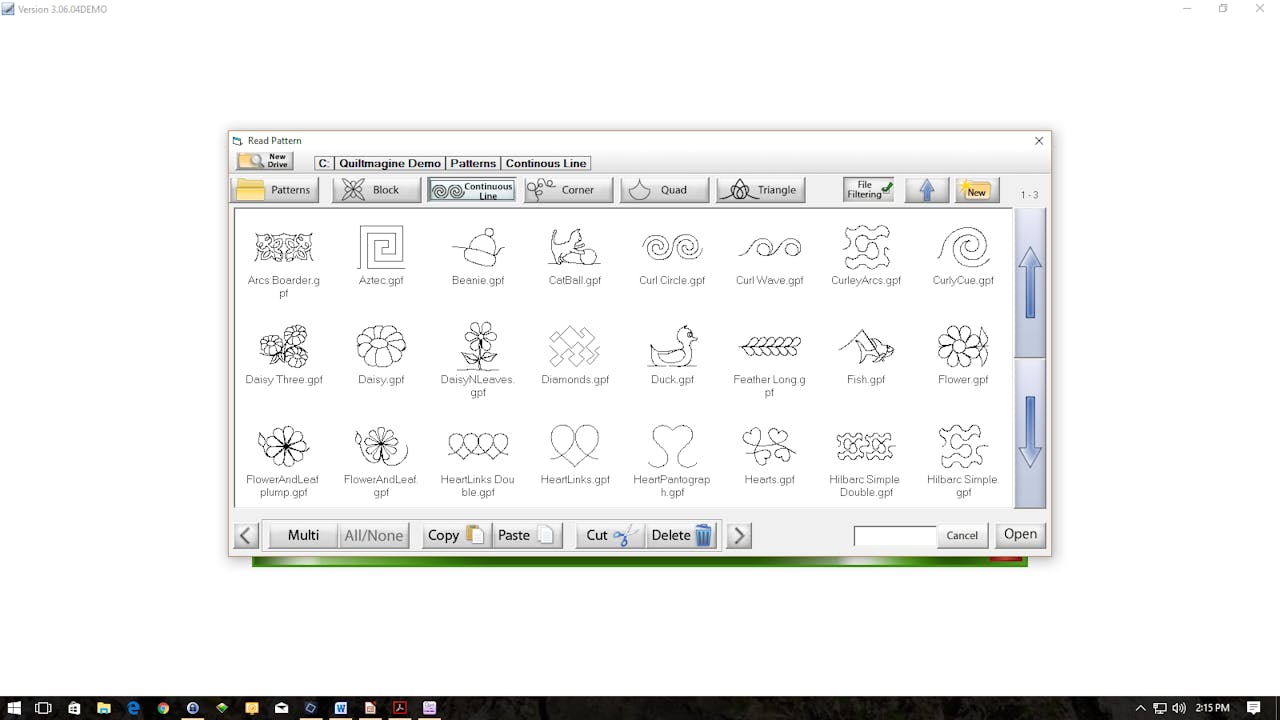This screenshot has width=1280, height=720.
Task: Click the Delete trash button
Action: point(682,535)
